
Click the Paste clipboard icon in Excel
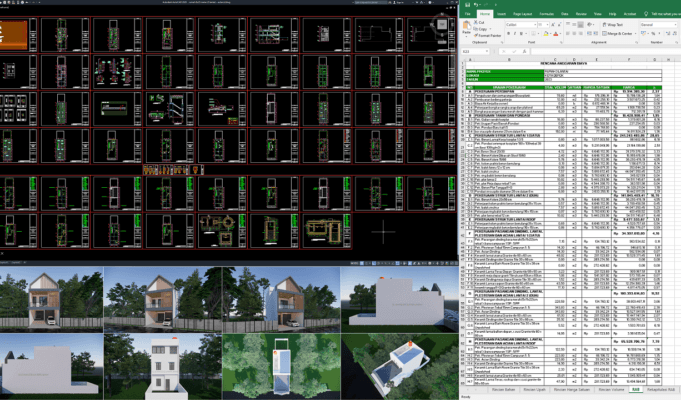tap(466, 25)
